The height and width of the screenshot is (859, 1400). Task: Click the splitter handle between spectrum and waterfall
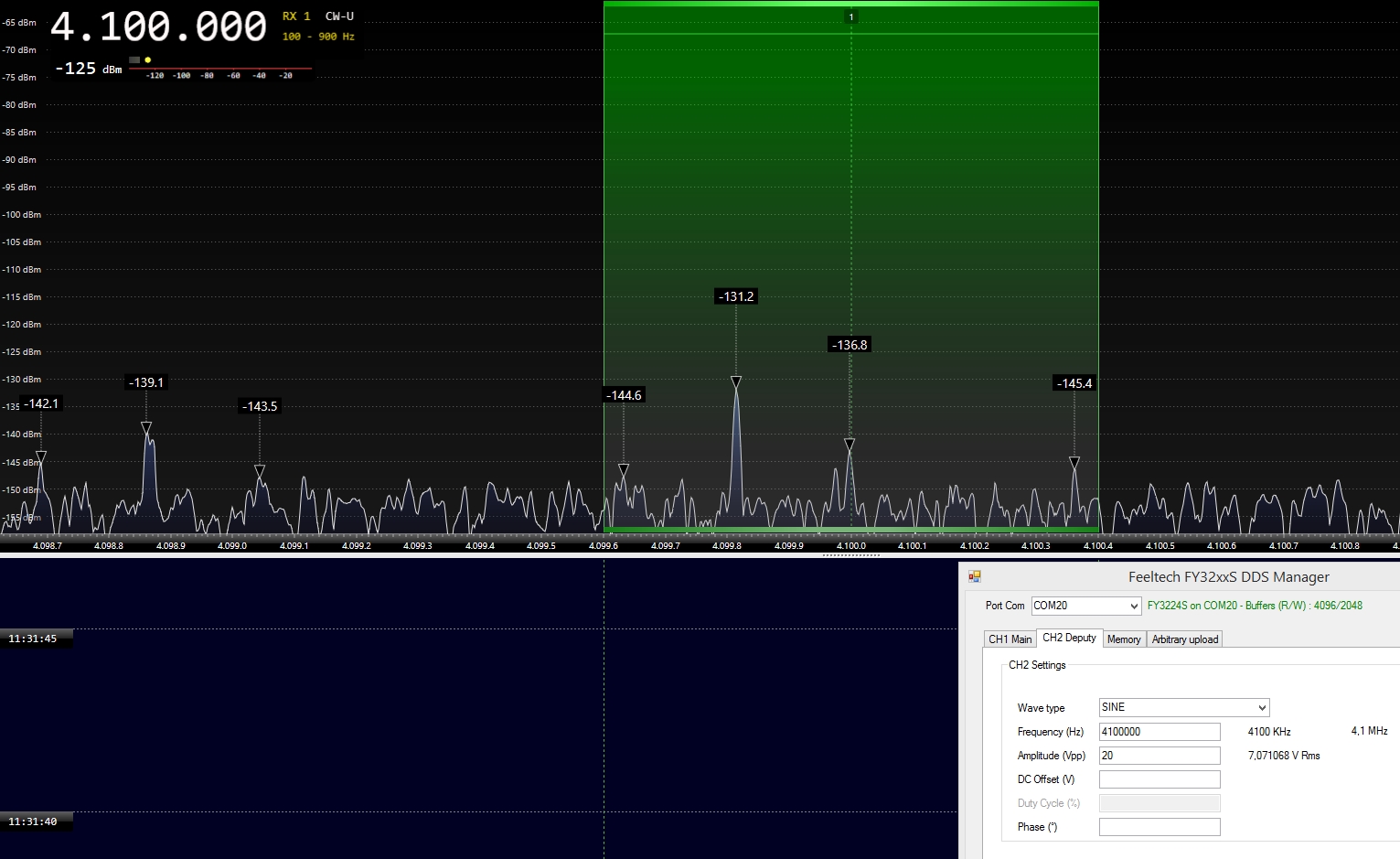(x=850, y=554)
